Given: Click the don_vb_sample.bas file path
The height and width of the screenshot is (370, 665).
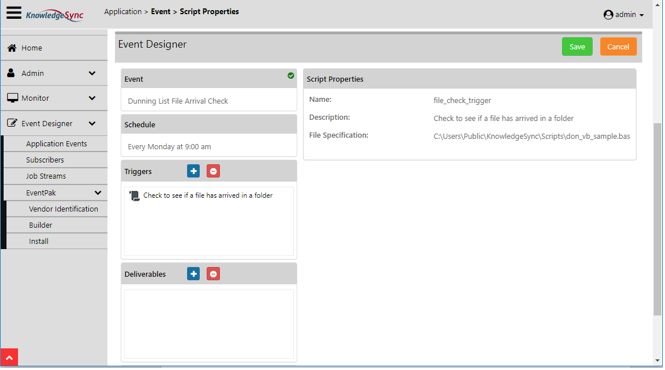Looking at the screenshot, I should click(531, 136).
